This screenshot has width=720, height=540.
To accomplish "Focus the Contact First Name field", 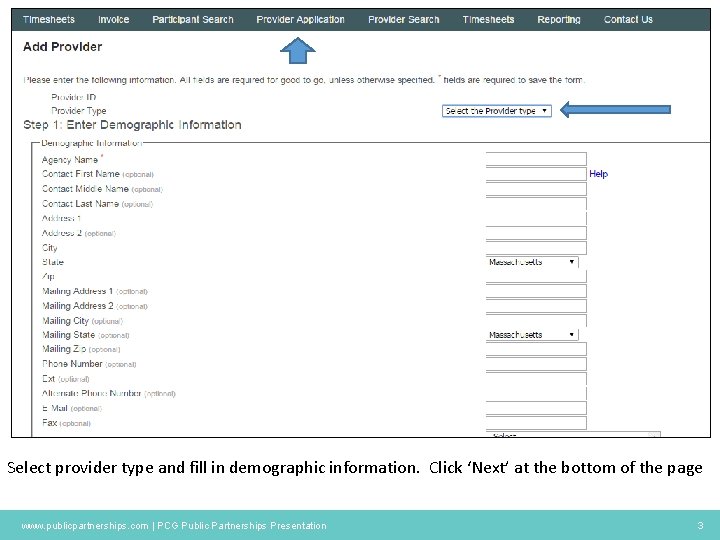I will point(536,174).
